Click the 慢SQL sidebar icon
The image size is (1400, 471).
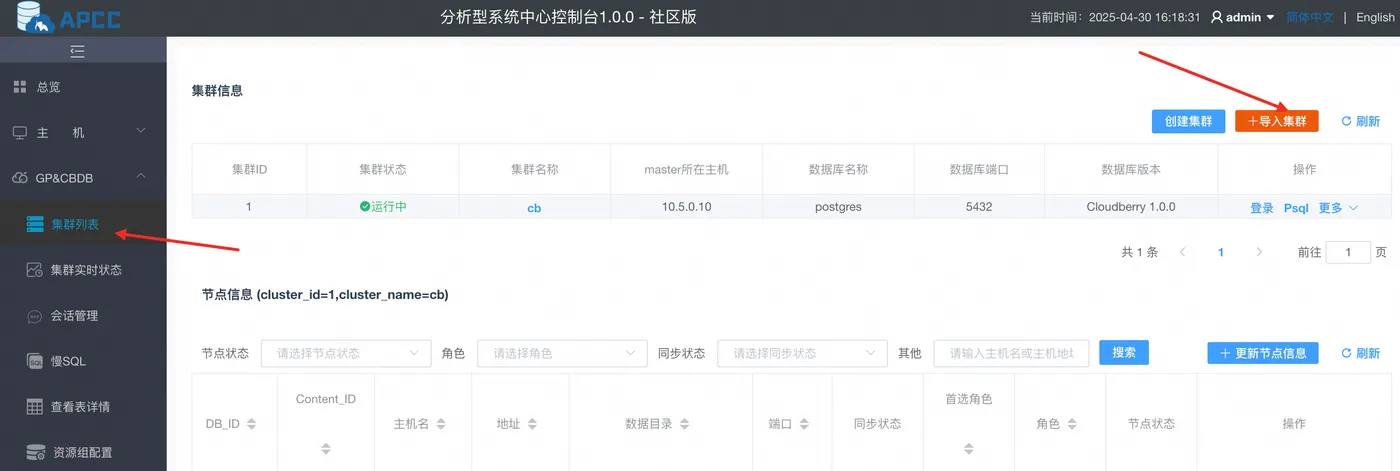pos(35,361)
